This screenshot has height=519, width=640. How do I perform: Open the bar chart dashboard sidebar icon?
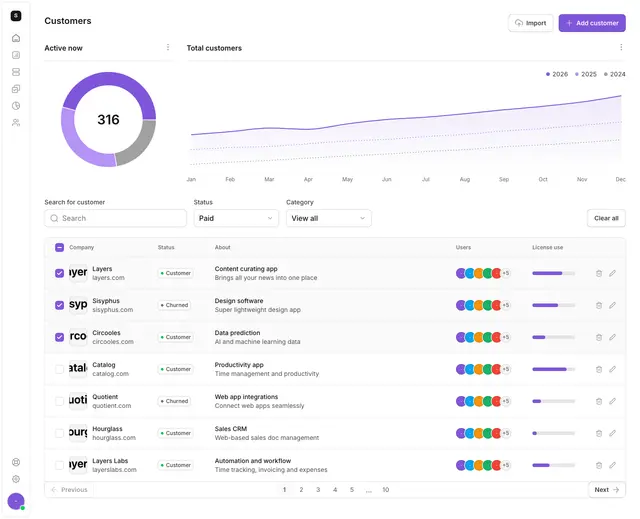point(16,55)
